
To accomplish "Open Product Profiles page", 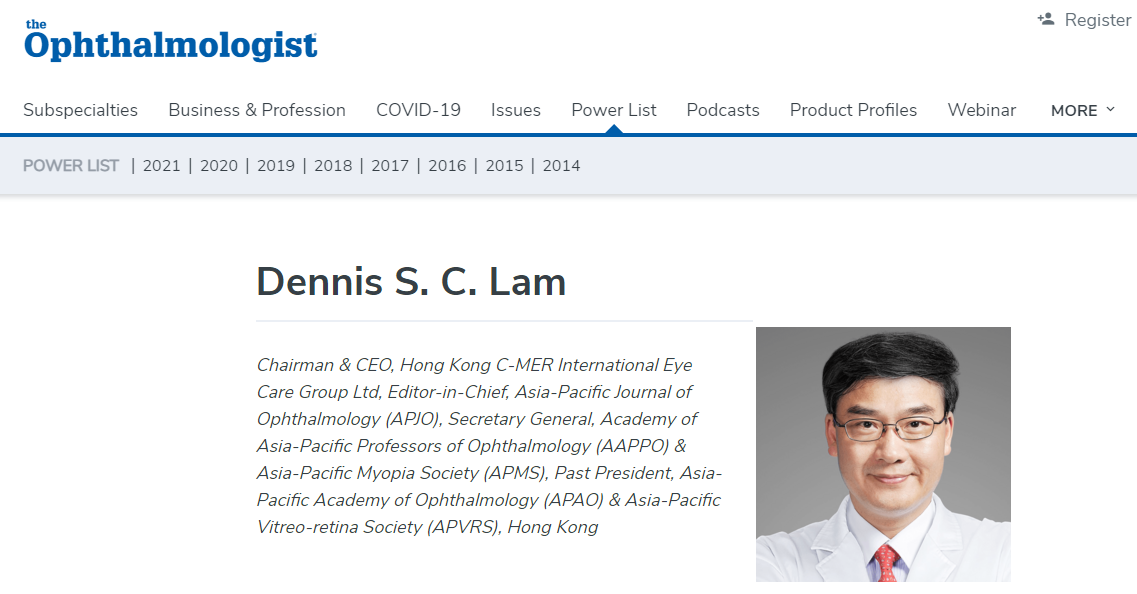I will (x=853, y=110).
